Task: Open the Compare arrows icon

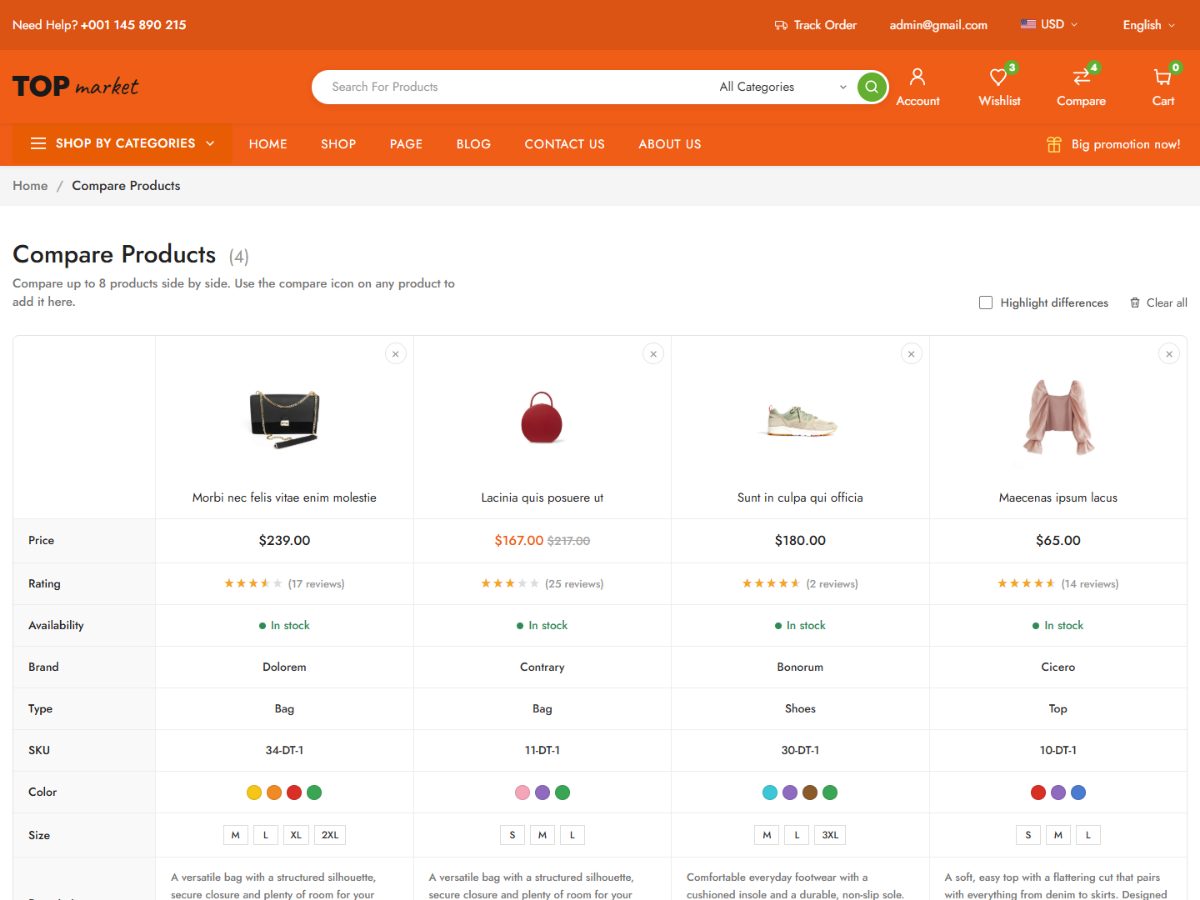Action: pos(1081,77)
